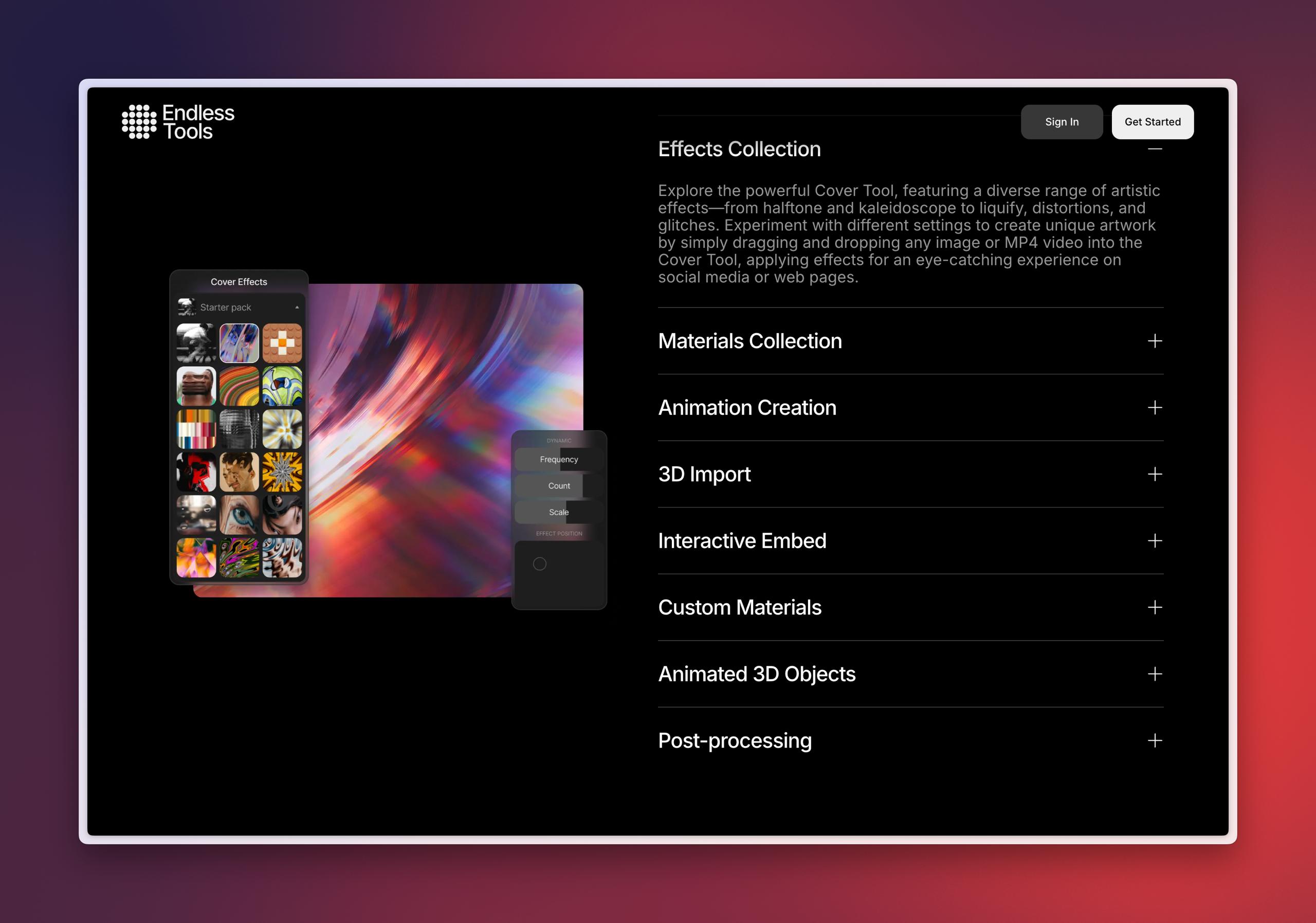Click the Sign In button
This screenshot has width=1316, height=923.
[1062, 121]
